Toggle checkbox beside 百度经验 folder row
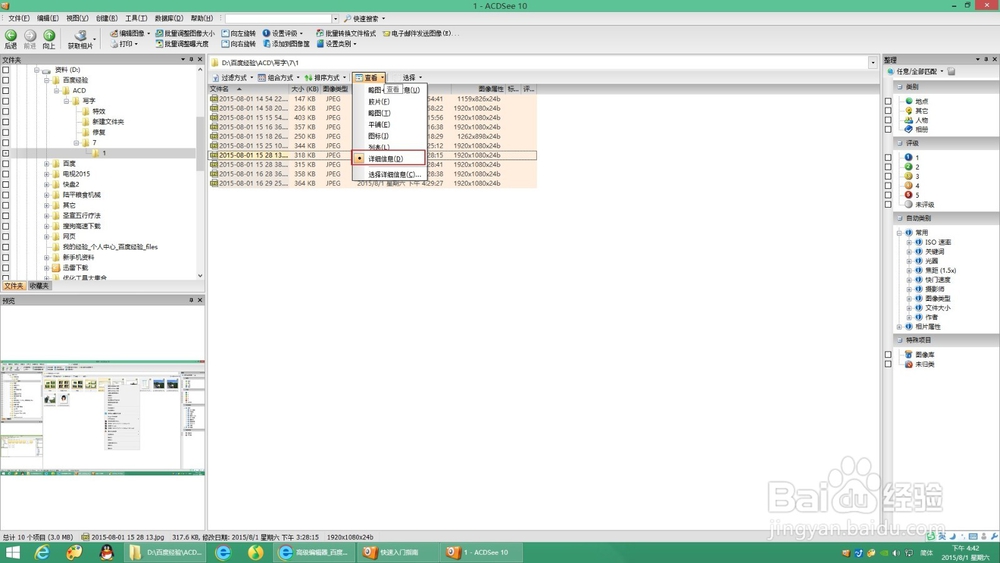Viewport: 1000px width, 563px height. coord(6,80)
